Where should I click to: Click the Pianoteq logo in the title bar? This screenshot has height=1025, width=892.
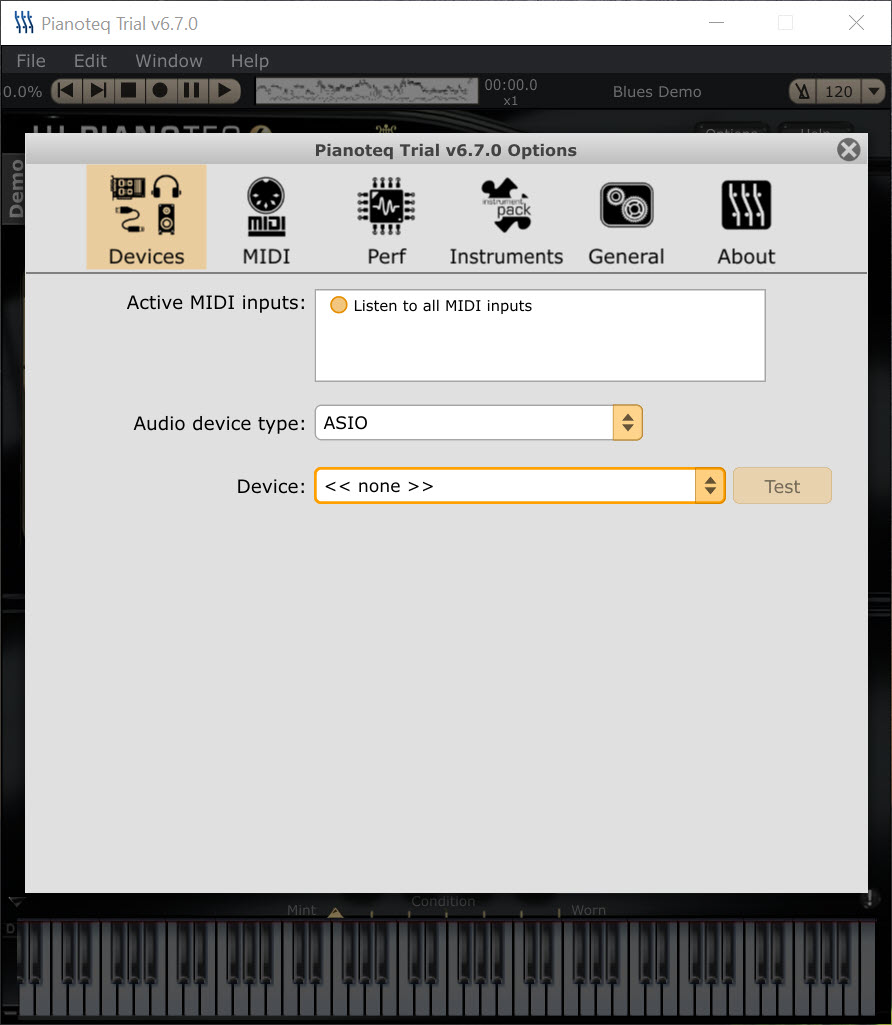point(24,23)
